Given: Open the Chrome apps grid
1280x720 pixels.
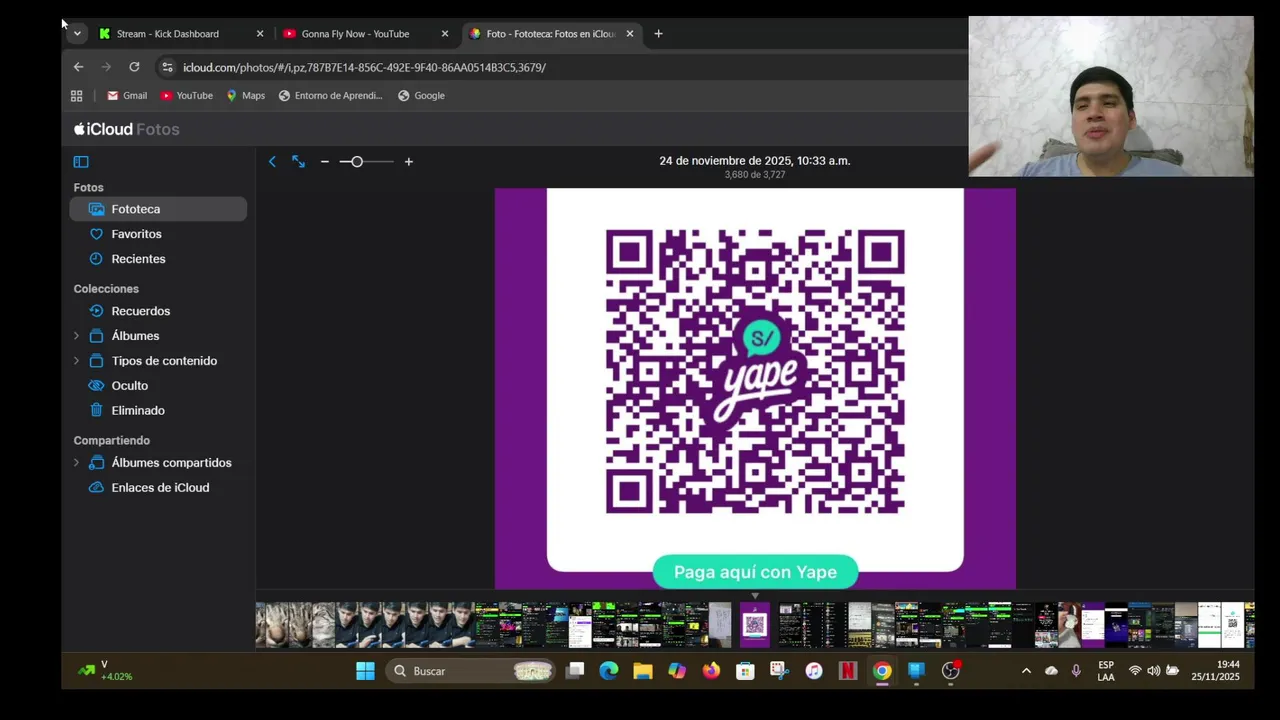Looking at the screenshot, I should point(76,96).
